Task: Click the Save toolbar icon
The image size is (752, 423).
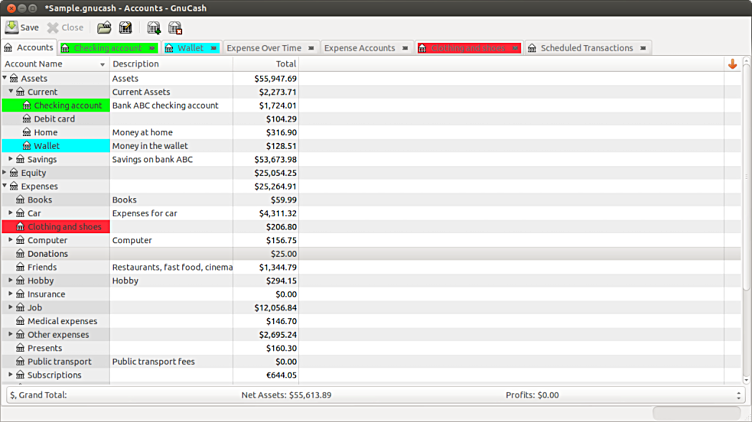Action: click(22, 27)
